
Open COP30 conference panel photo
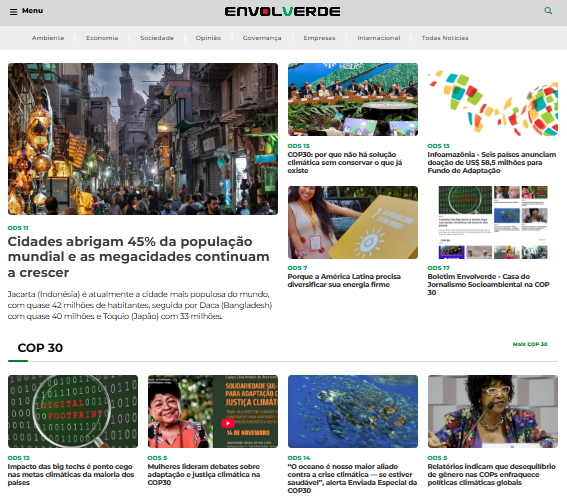tap(353, 99)
